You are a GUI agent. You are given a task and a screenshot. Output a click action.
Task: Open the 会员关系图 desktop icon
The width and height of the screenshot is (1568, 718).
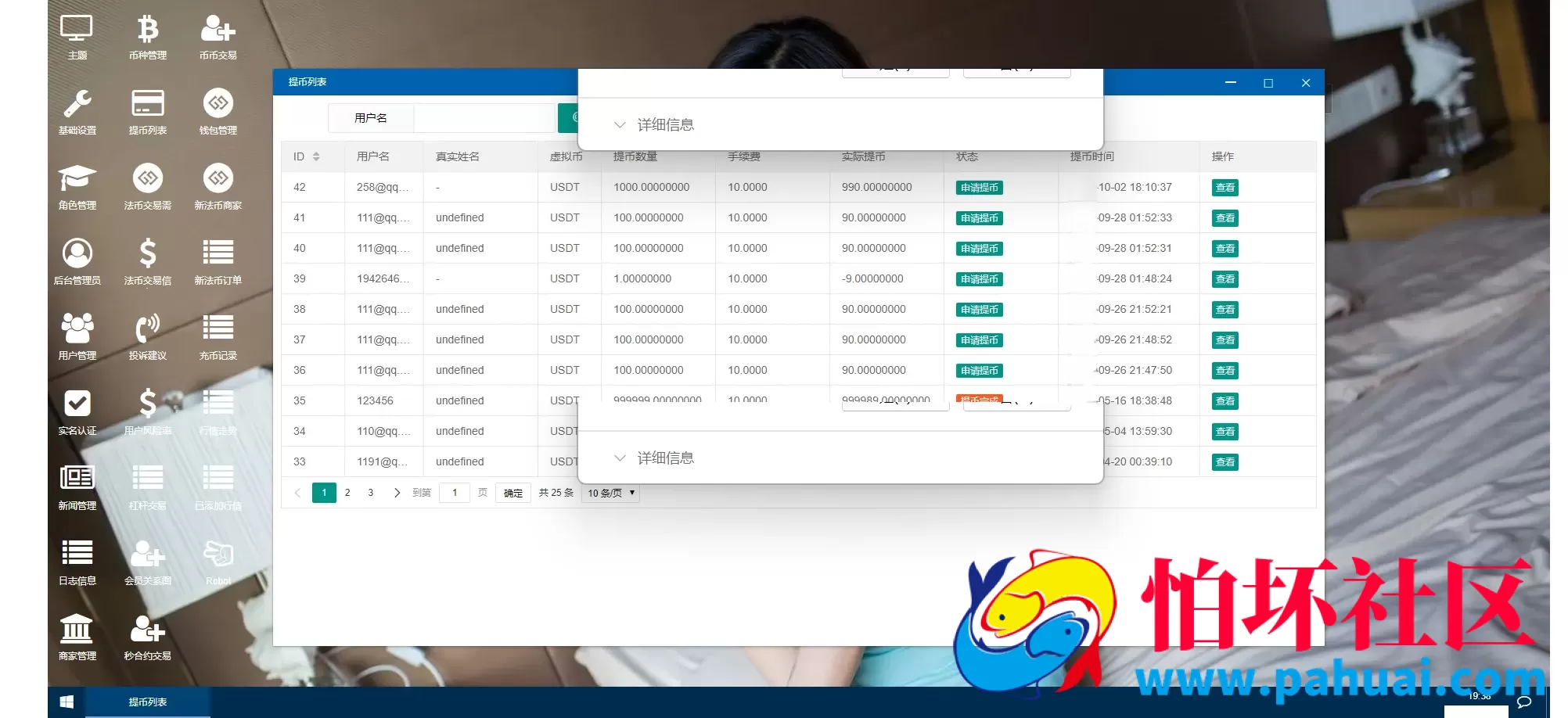click(x=147, y=563)
